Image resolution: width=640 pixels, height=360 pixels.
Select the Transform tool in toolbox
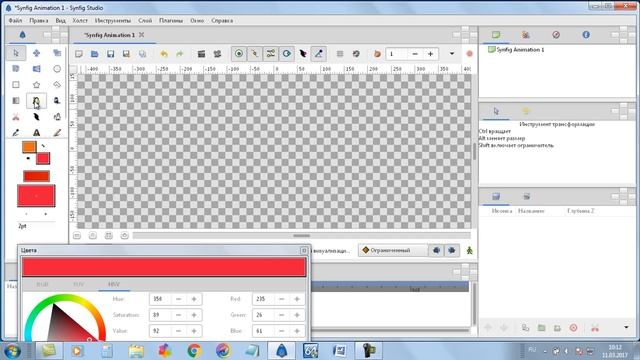[16, 53]
